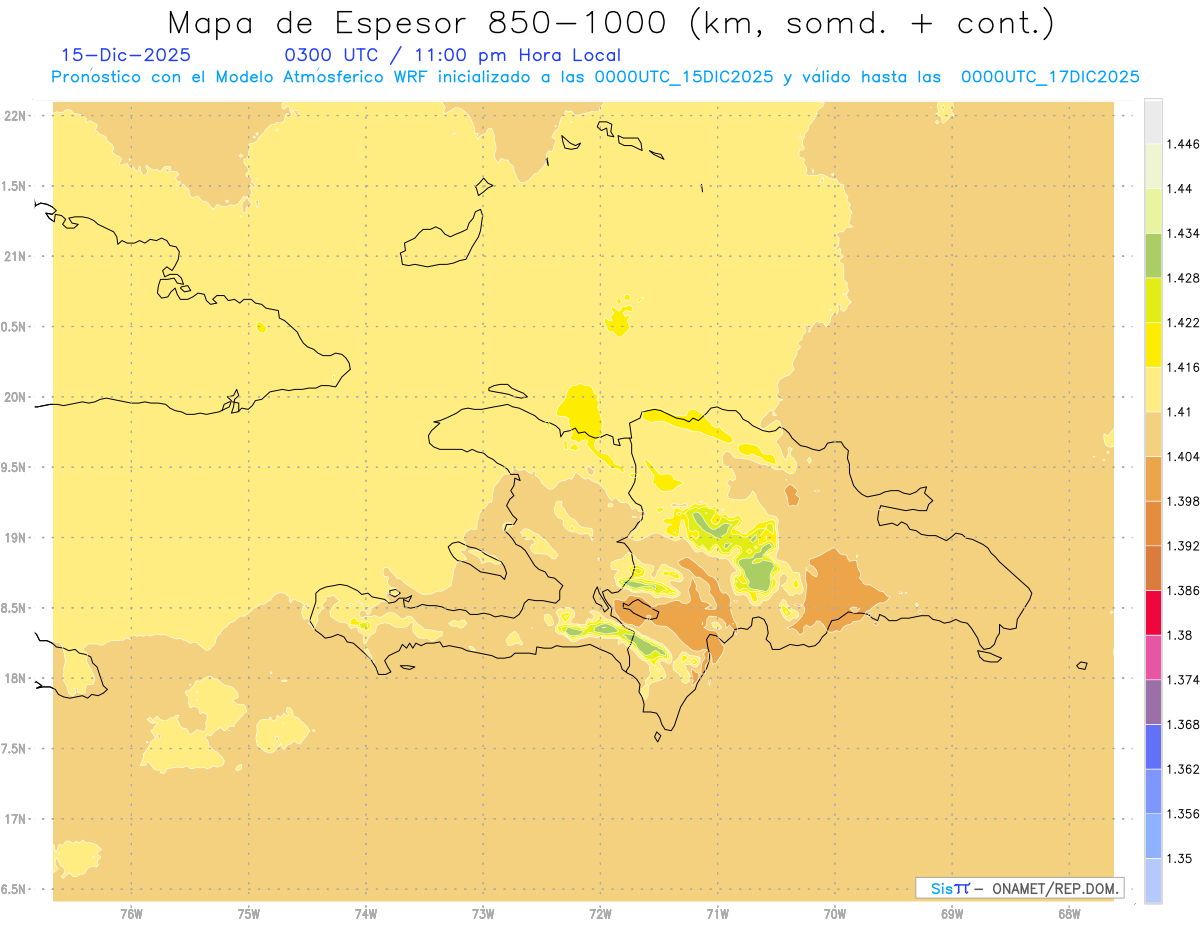Click the green color bar segment above 1.428
Viewport: 1200px width, 927px height.
coord(1154,255)
